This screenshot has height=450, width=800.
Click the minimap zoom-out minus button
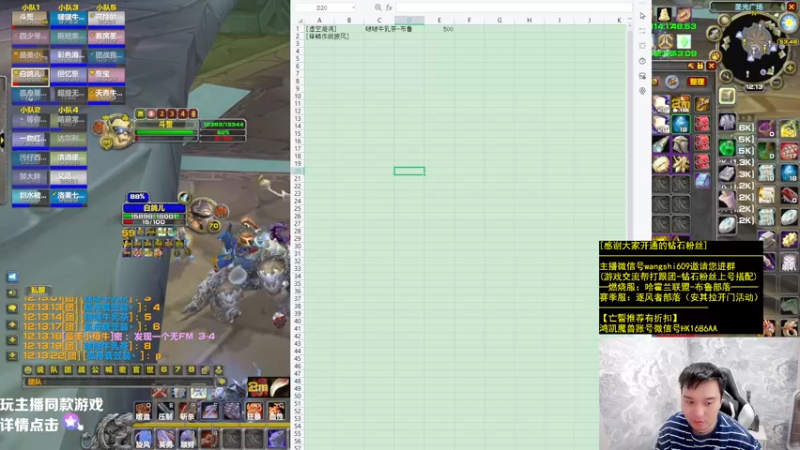(x=776, y=82)
